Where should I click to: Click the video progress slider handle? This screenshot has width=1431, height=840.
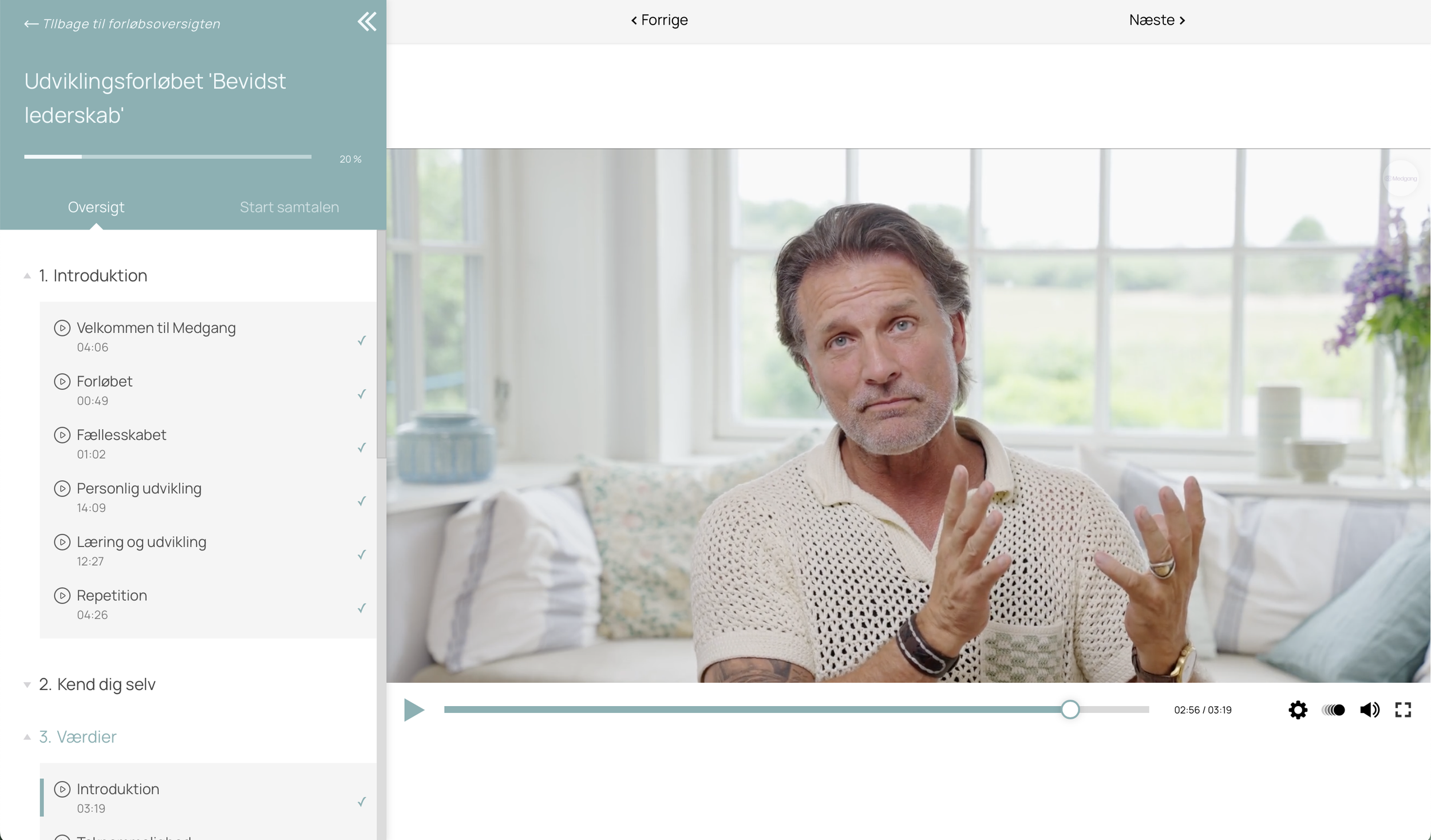[x=1070, y=710]
